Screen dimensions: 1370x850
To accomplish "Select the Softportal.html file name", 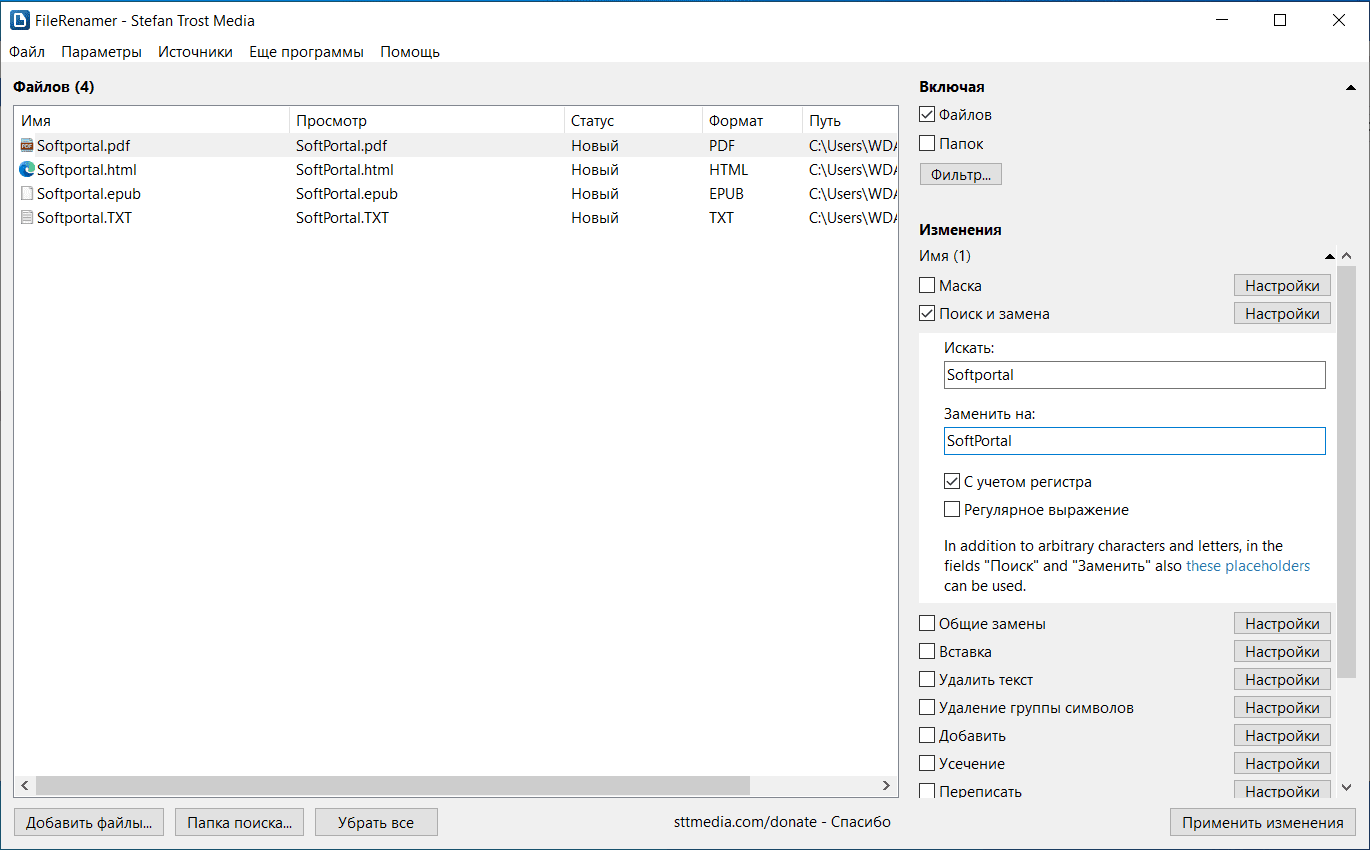I will 87,170.
